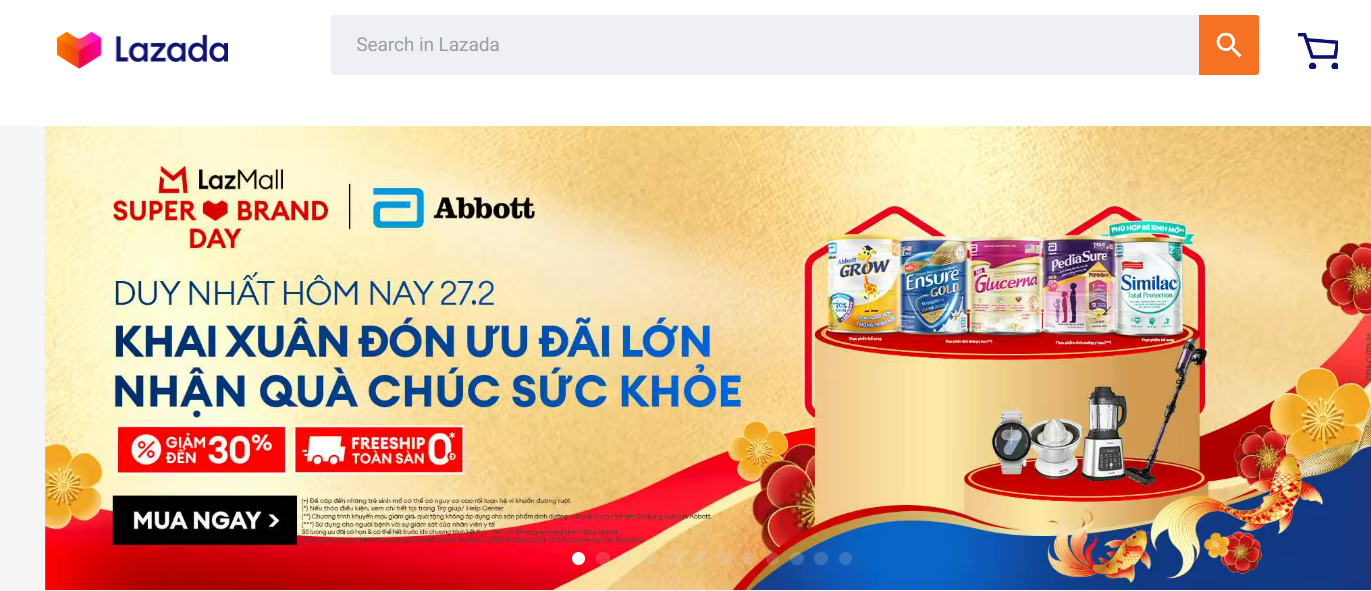
Task: Click the PediaSure can
Action: [1077, 286]
